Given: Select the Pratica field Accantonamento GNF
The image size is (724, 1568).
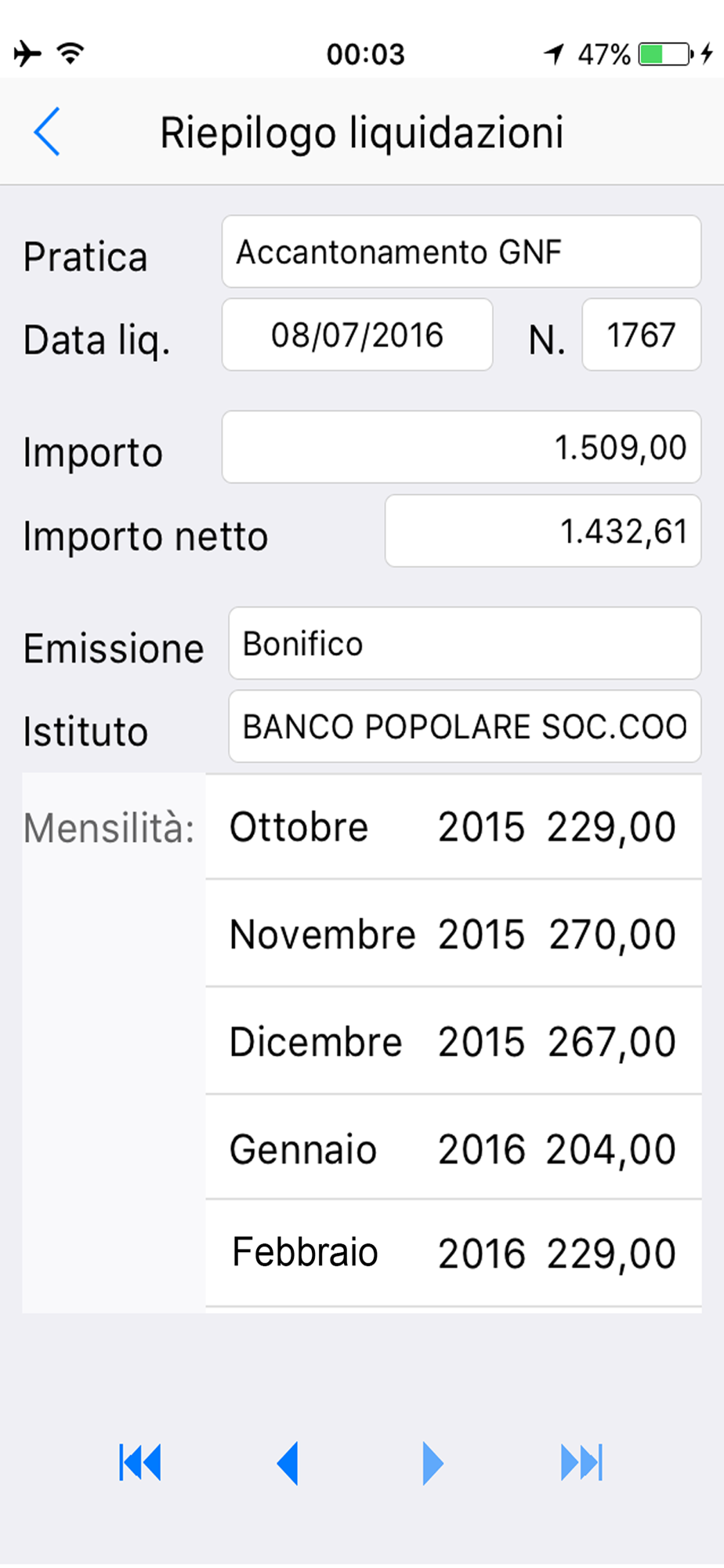Looking at the screenshot, I should pyautogui.click(x=461, y=252).
